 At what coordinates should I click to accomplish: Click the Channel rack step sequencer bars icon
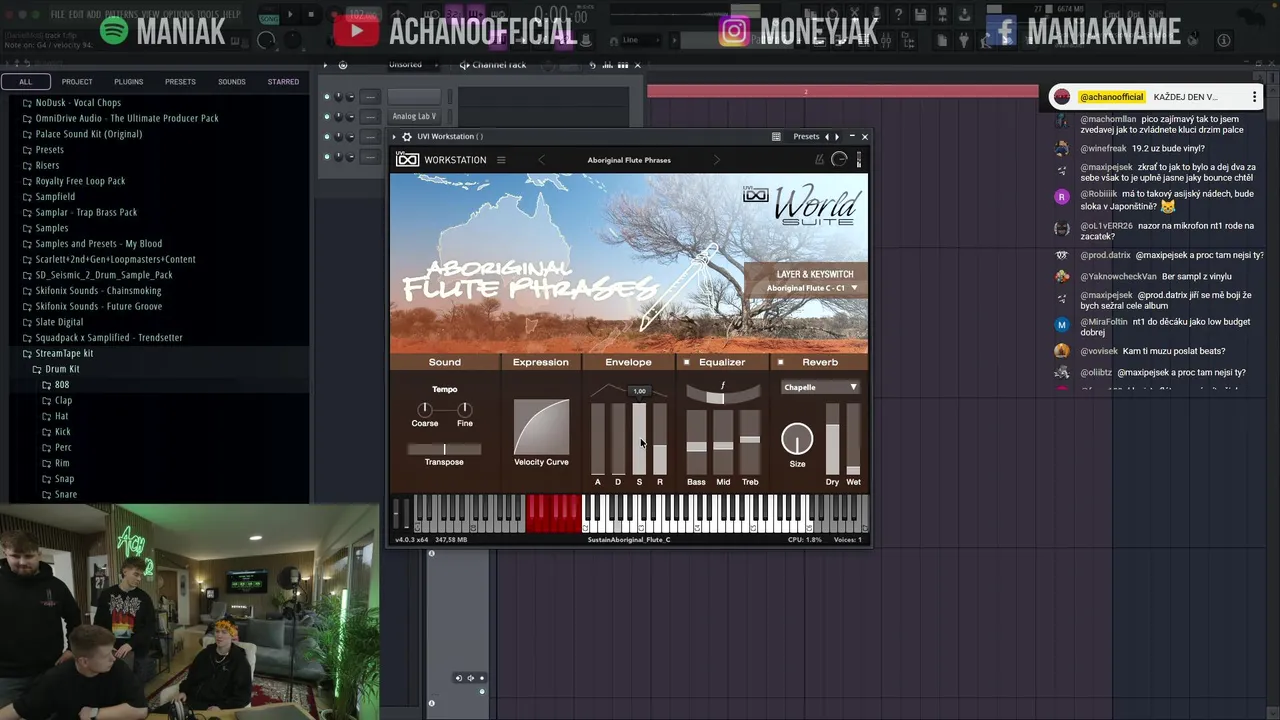(x=622, y=65)
